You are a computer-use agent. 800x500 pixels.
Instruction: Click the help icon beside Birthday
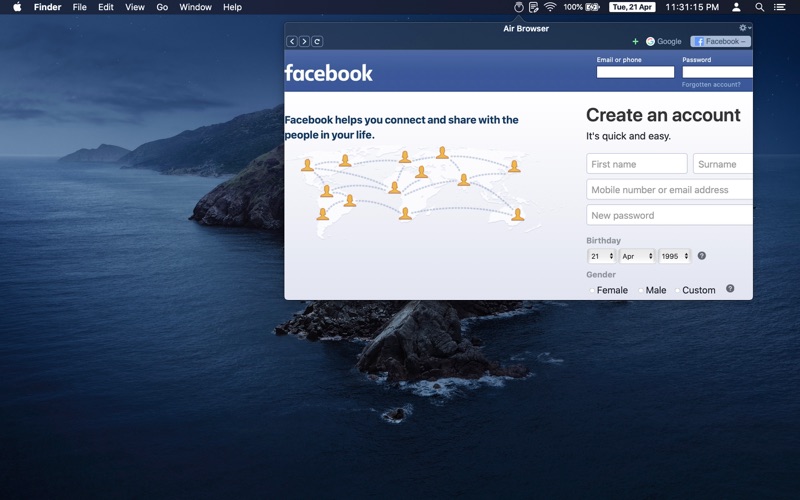pyautogui.click(x=702, y=256)
